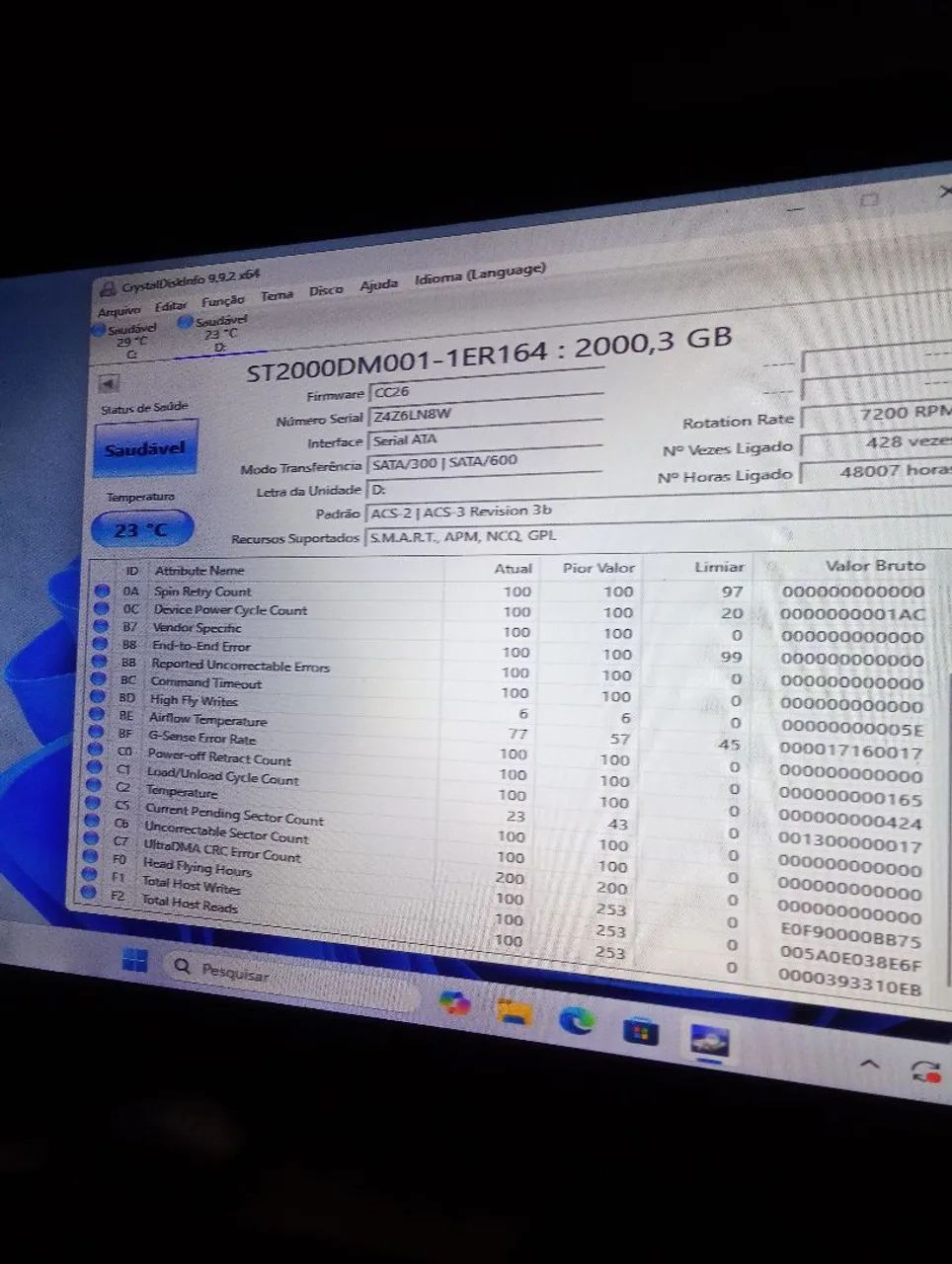Open the Copilot taskbar icon
The width and height of the screenshot is (952, 1264).
(x=455, y=1003)
